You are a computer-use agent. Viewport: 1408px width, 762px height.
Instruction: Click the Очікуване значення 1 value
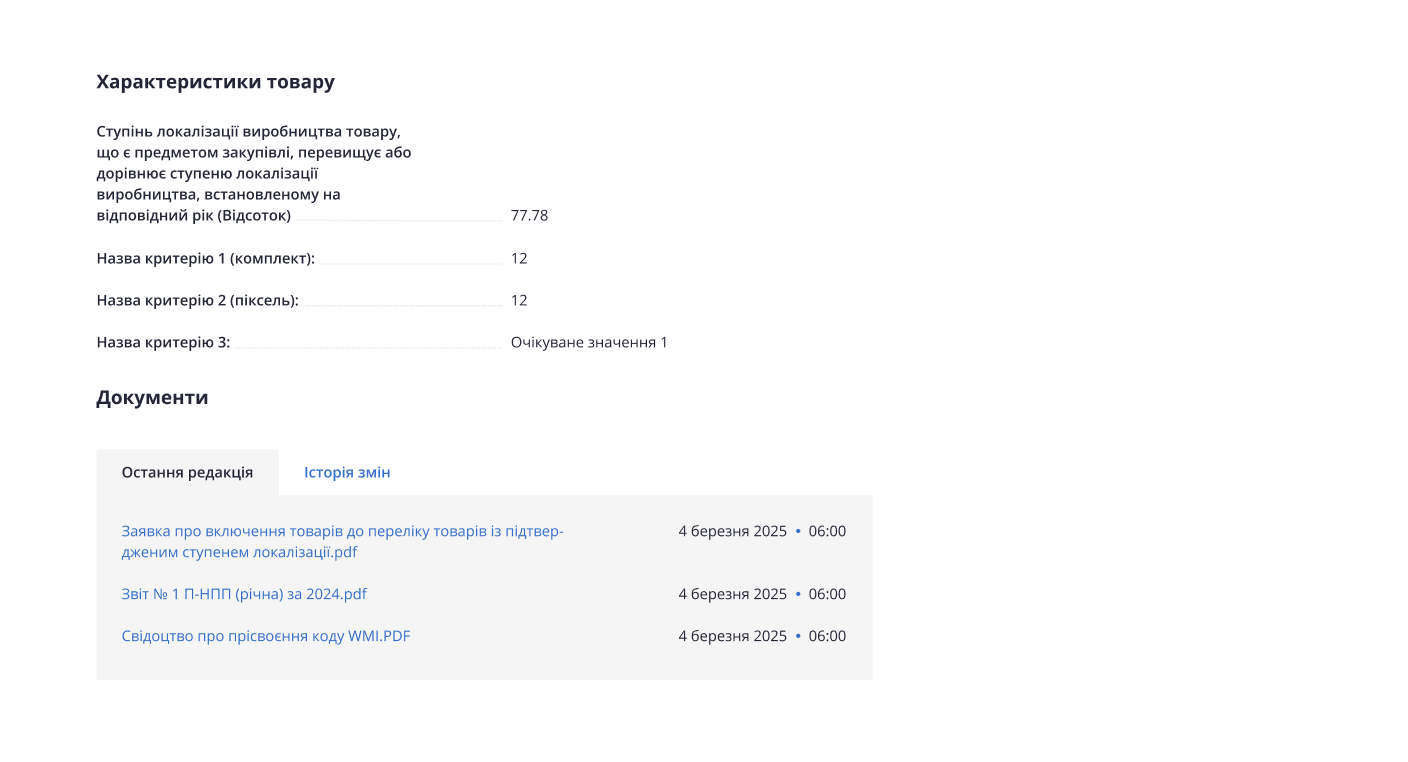pos(589,342)
